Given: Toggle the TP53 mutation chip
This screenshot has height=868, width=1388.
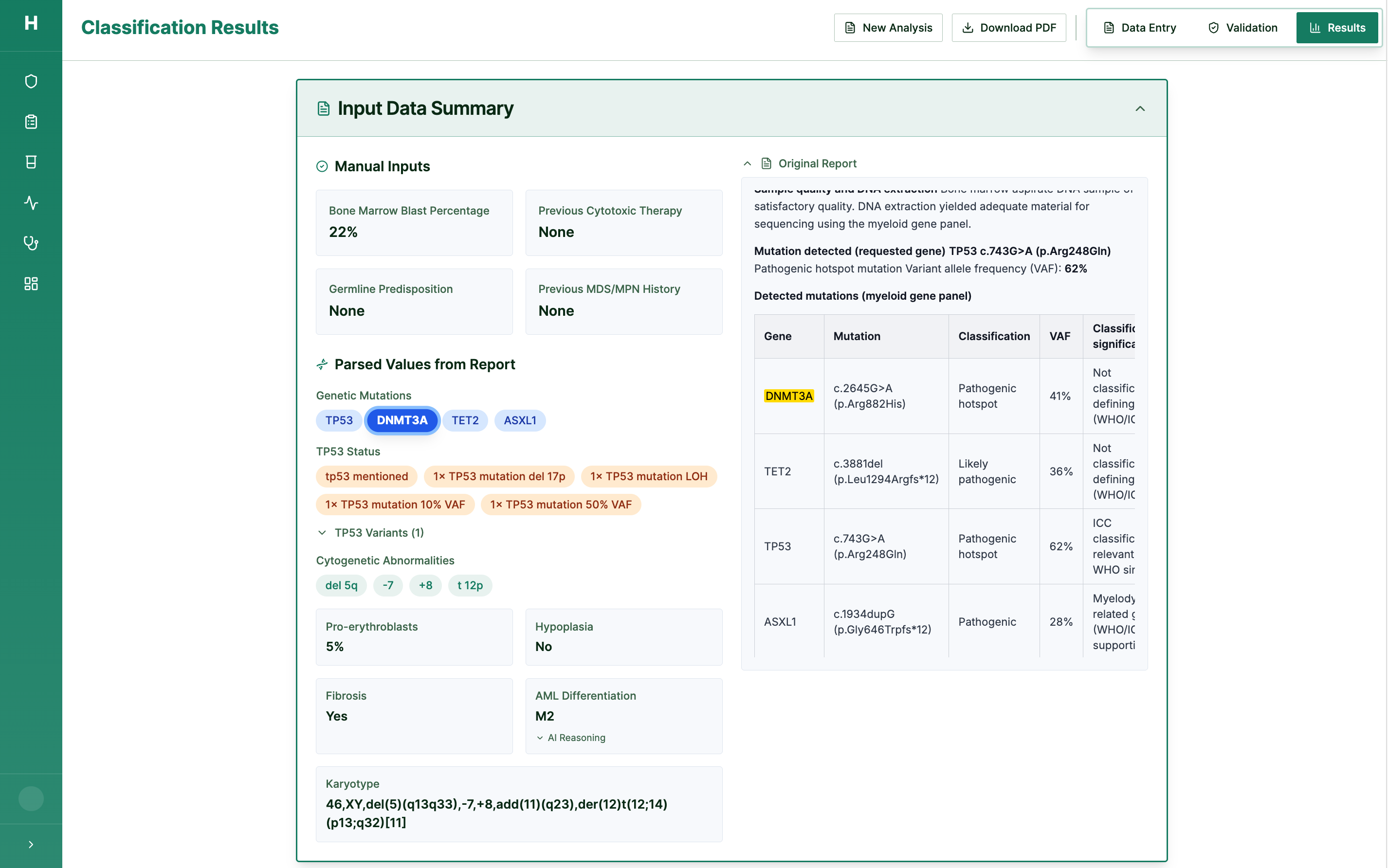Looking at the screenshot, I should pos(339,420).
